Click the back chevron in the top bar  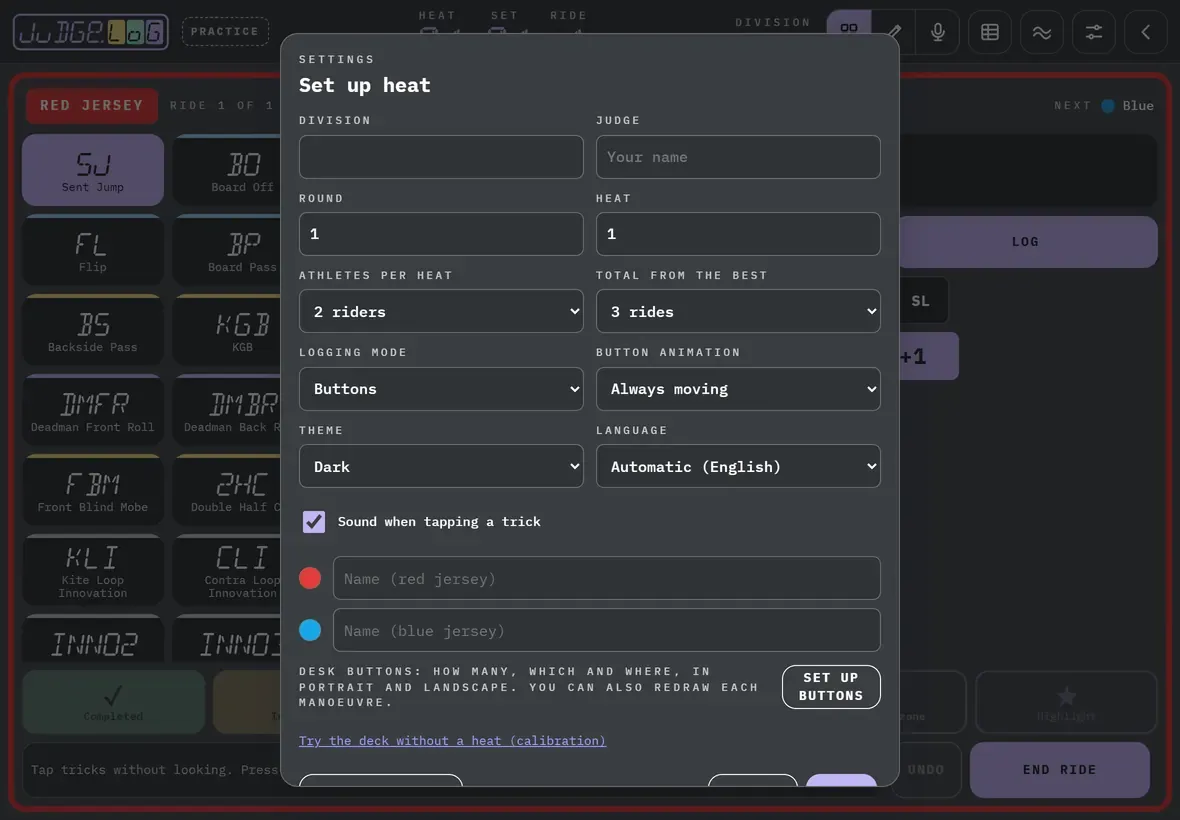(1145, 32)
